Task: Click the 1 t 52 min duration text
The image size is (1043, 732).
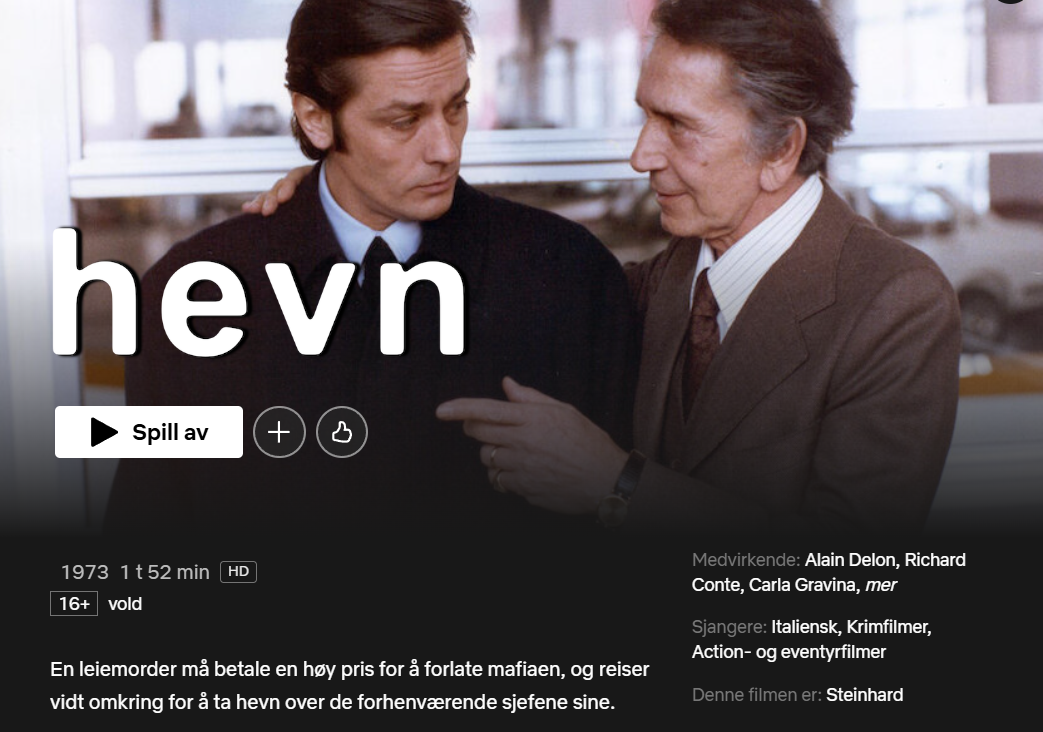Action: point(165,572)
